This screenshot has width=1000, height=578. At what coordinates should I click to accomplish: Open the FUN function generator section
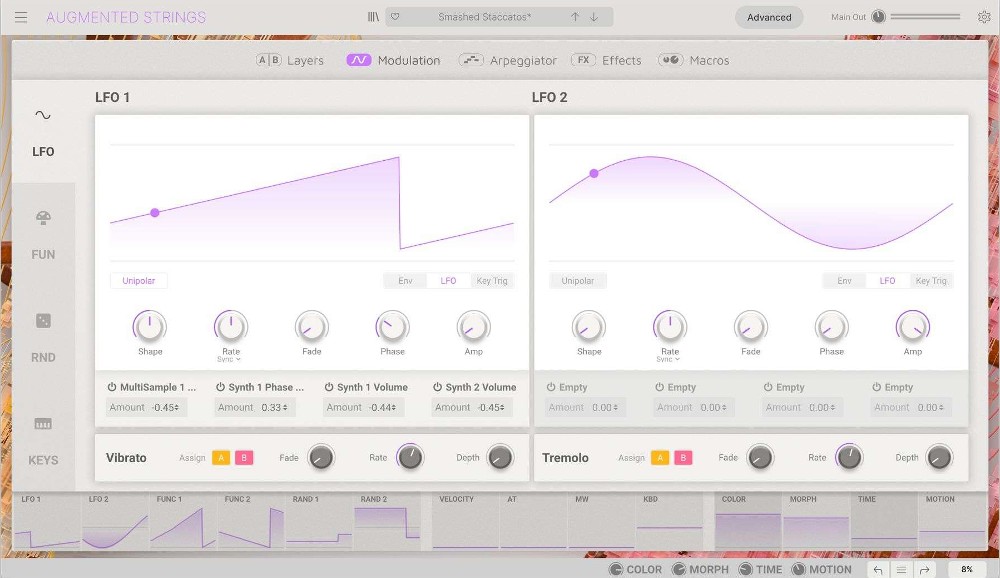42,237
